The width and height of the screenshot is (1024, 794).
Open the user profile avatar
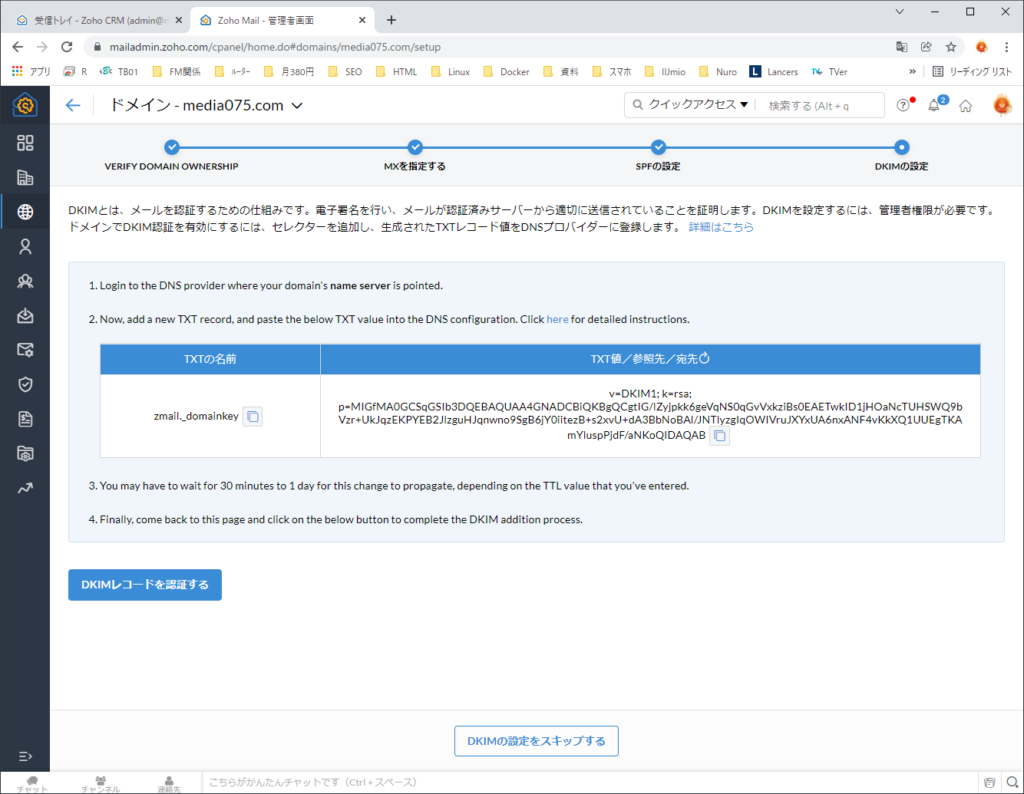[x=1002, y=104]
